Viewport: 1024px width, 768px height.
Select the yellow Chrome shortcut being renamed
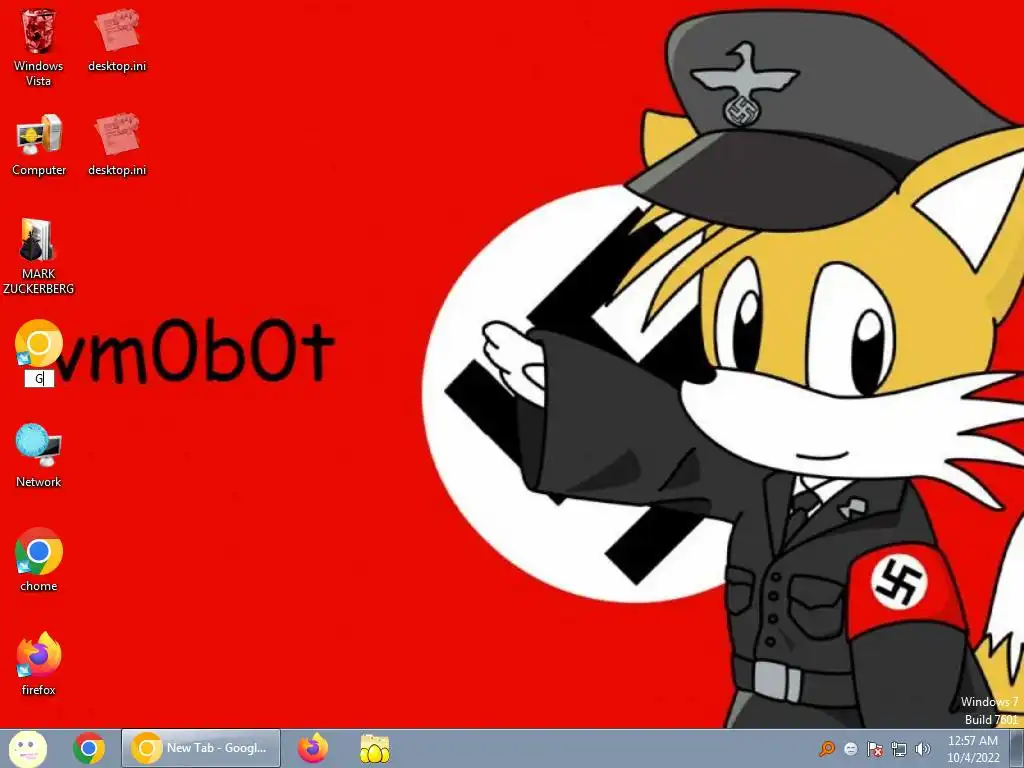(38, 344)
